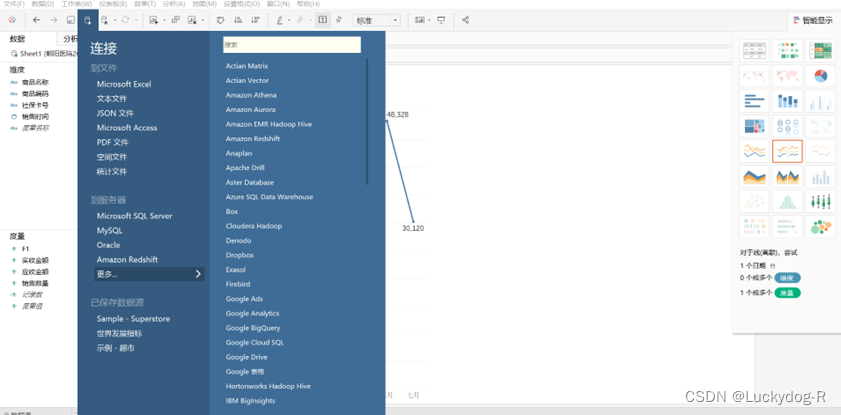The image size is (841, 415).
Task: Select Sheet1 data source entry
Action: tap(46, 54)
